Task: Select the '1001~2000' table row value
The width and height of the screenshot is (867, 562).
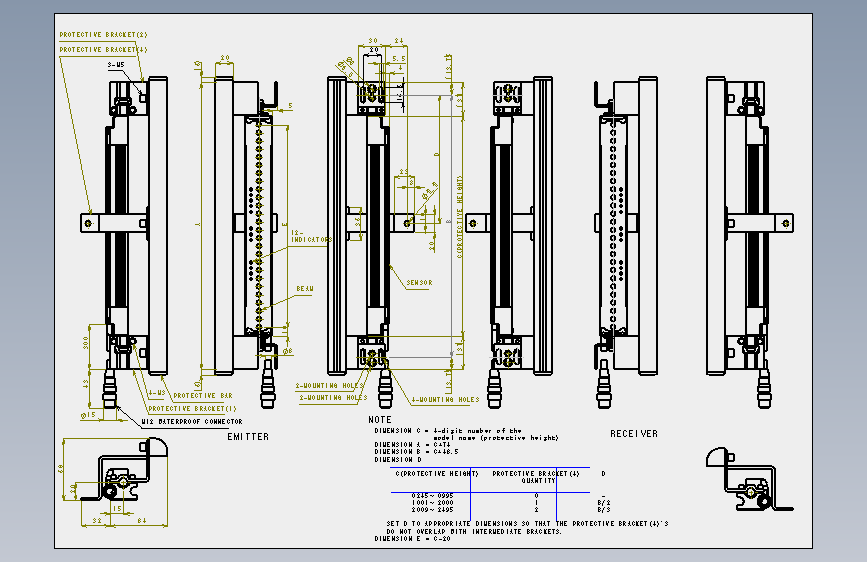Action: click(432, 503)
